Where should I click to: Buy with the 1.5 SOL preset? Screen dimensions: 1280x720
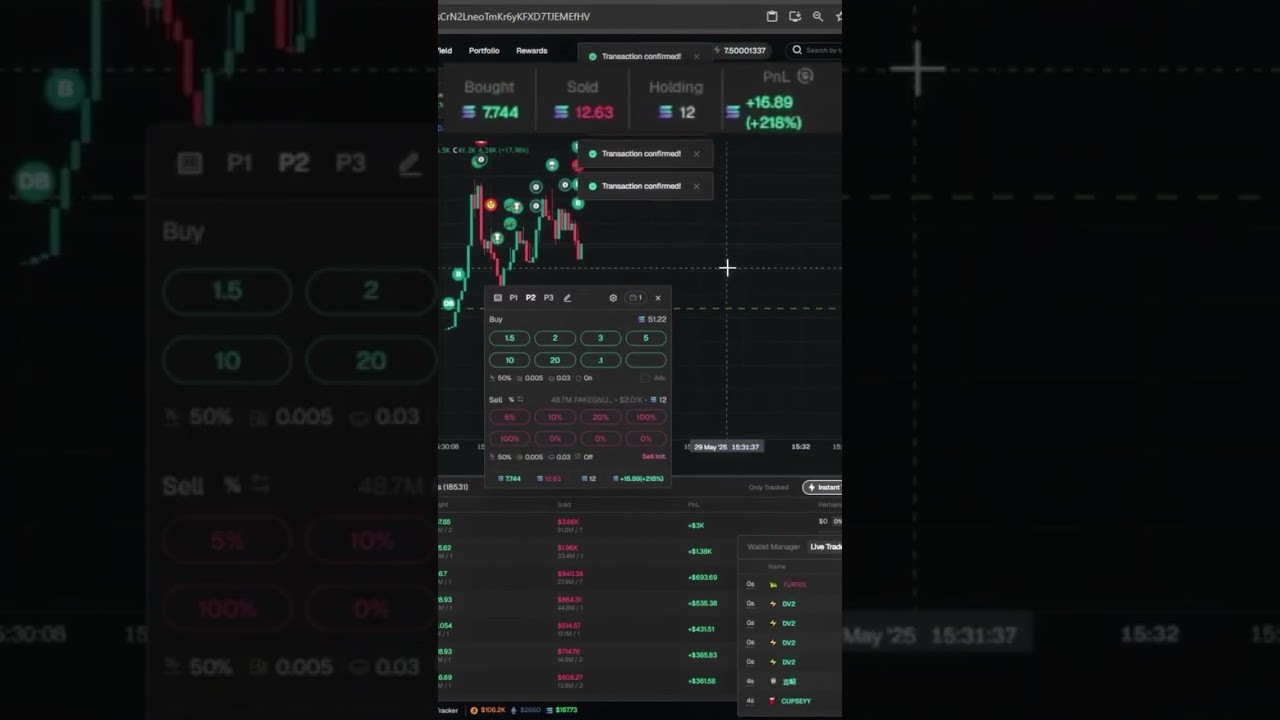click(510, 338)
